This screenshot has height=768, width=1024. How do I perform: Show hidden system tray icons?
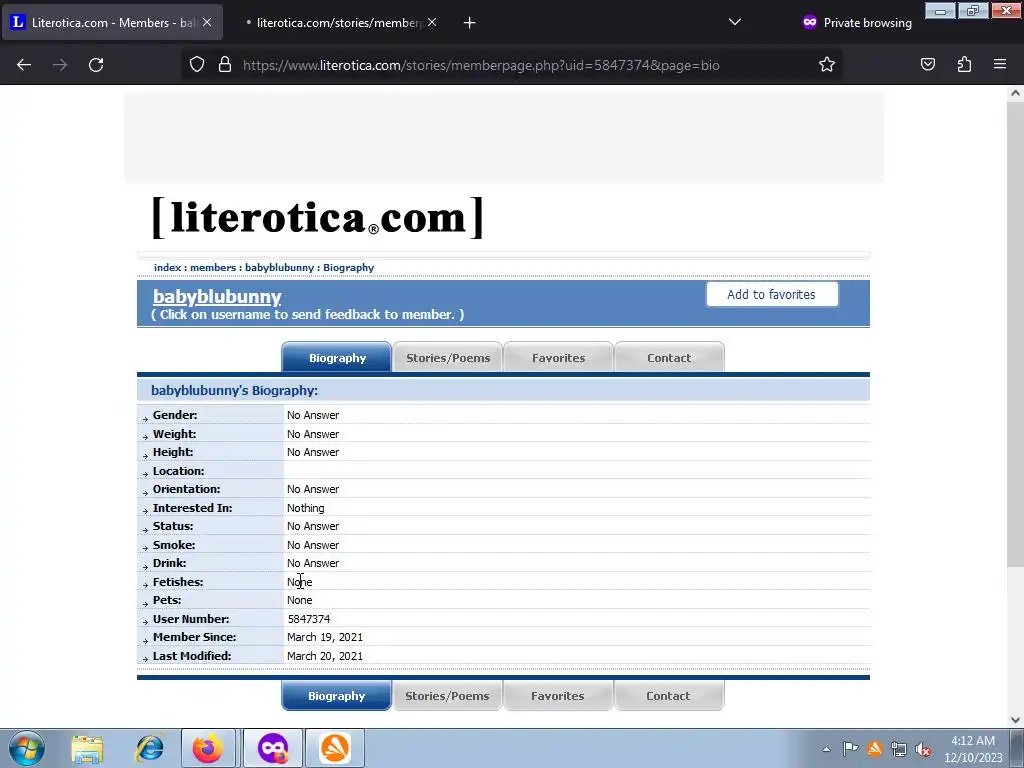[x=826, y=749]
